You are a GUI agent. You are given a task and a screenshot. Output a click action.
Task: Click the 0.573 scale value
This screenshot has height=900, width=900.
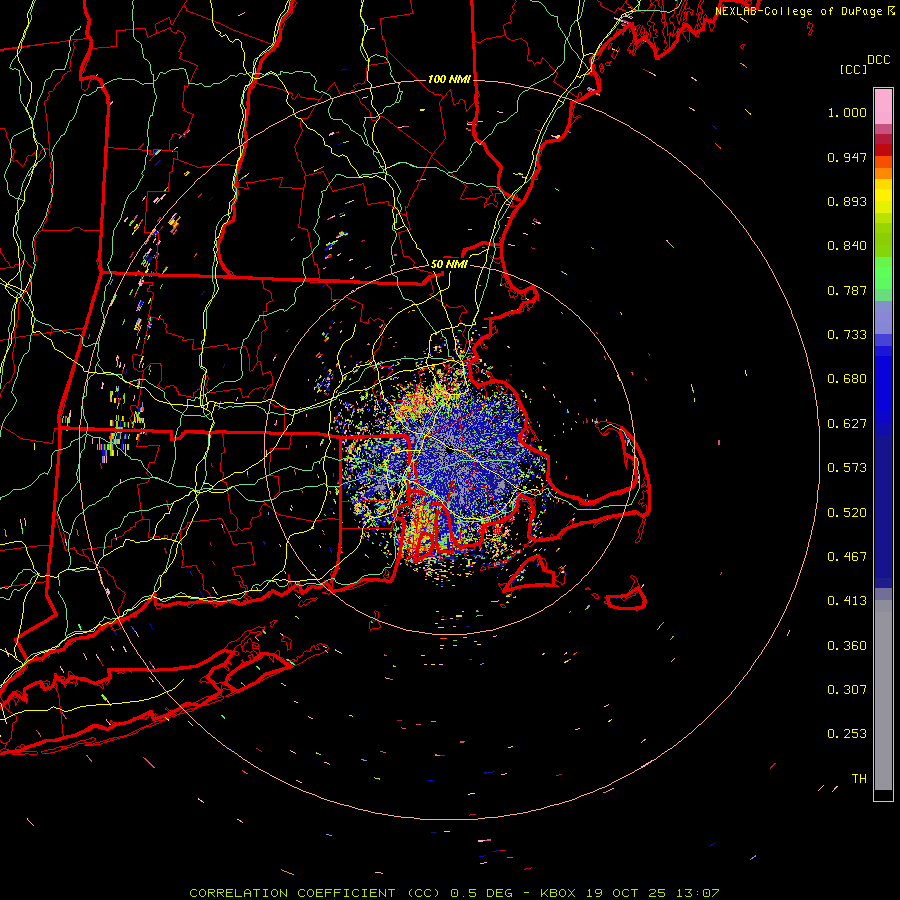pos(847,468)
